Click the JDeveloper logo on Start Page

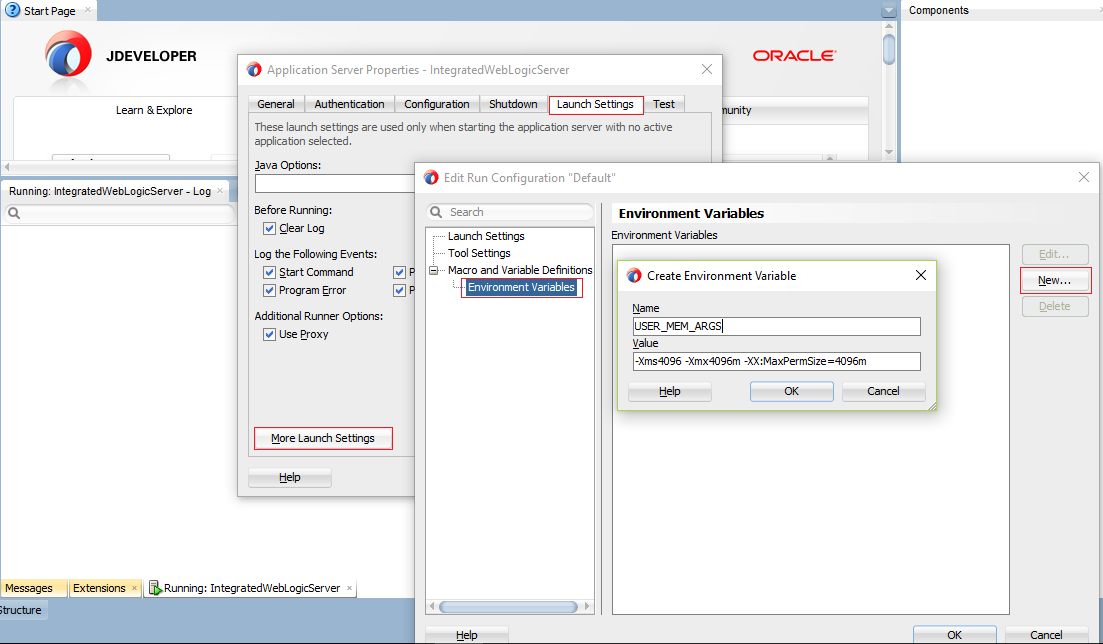pos(68,54)
